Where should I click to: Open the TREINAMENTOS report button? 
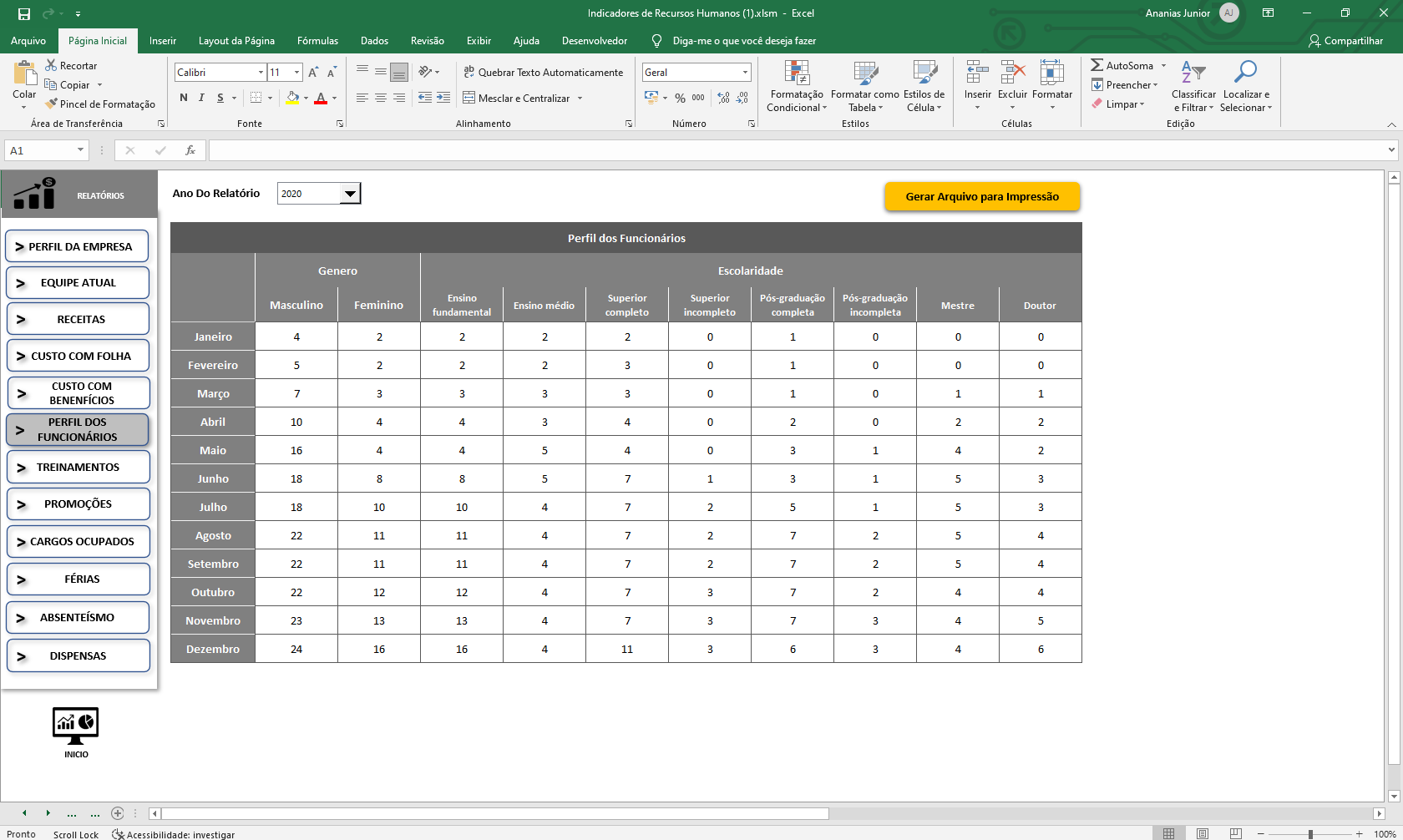(78, 468)
